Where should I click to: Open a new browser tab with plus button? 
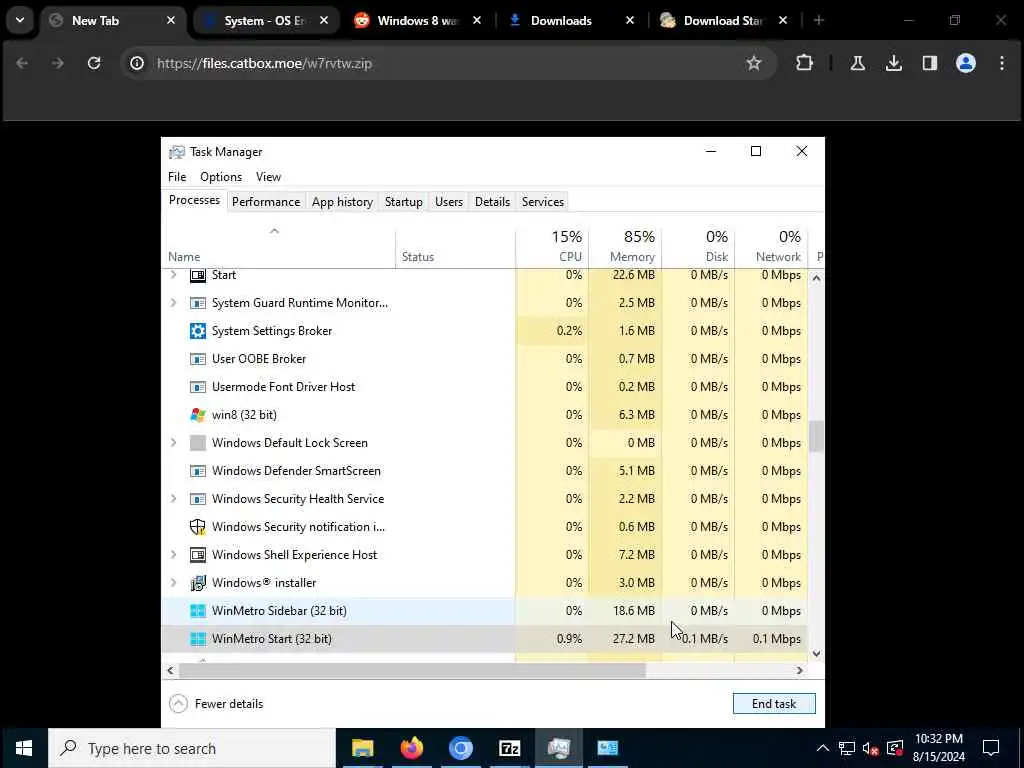818,20
